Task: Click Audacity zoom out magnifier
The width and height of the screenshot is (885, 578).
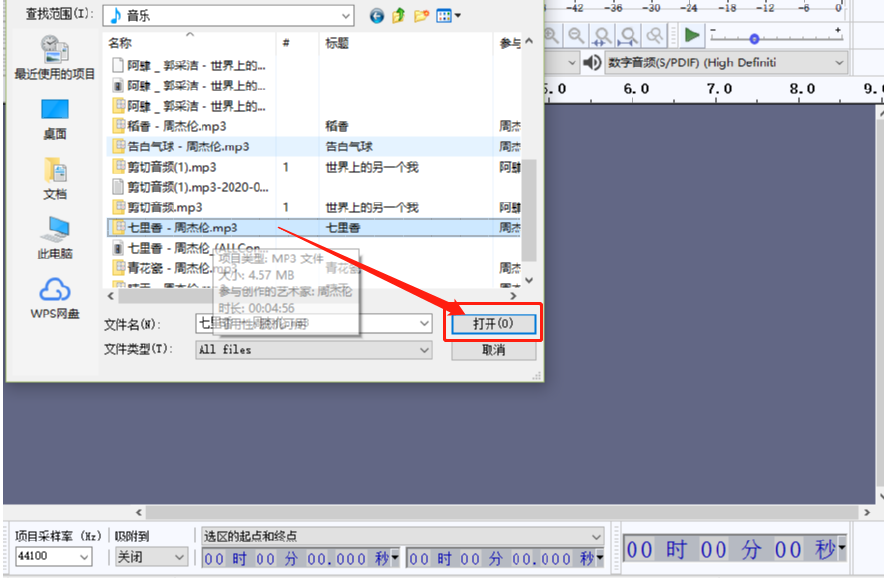Action: pyautogui.click(x=576, y=36)
